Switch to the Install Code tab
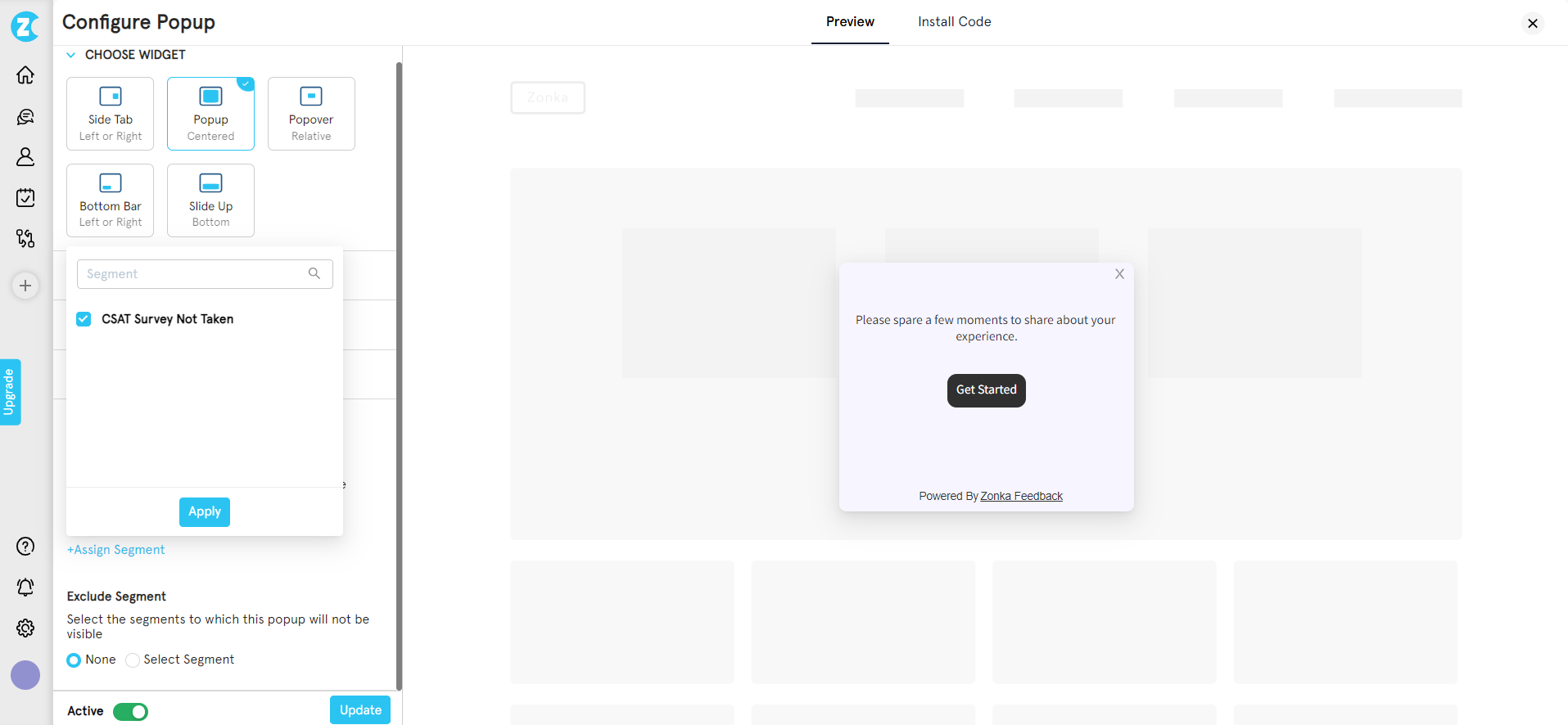Viewport: 1568px width, 725px height. click(x=954, y=22)
